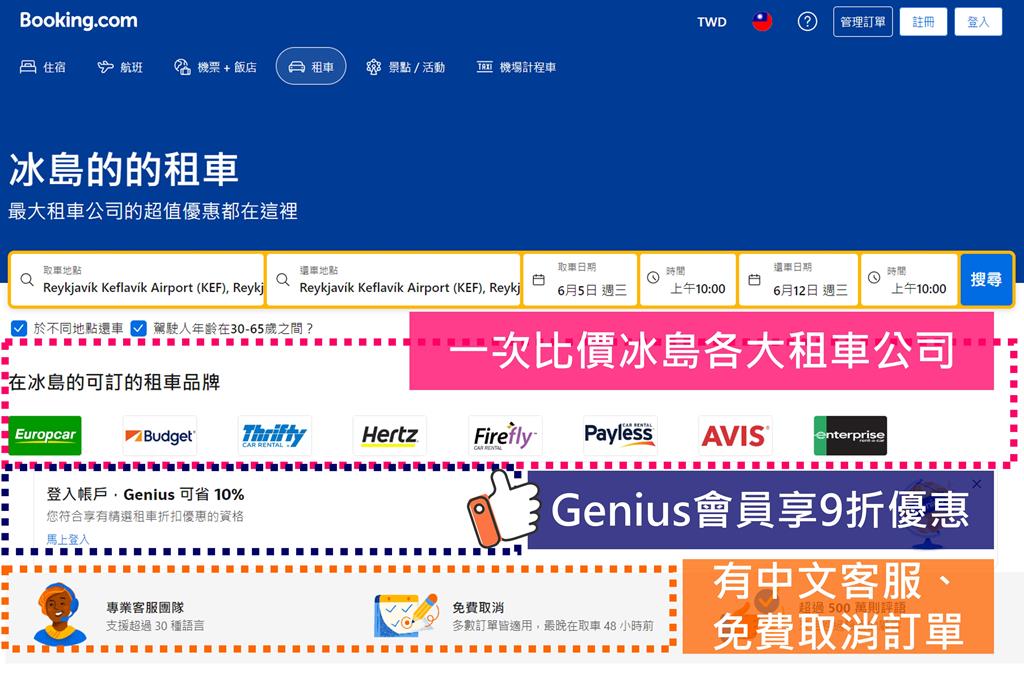This screenshot has width=1024, height=683.
Task: Click the clock icon for pick-up time
Action: point(652,278)
